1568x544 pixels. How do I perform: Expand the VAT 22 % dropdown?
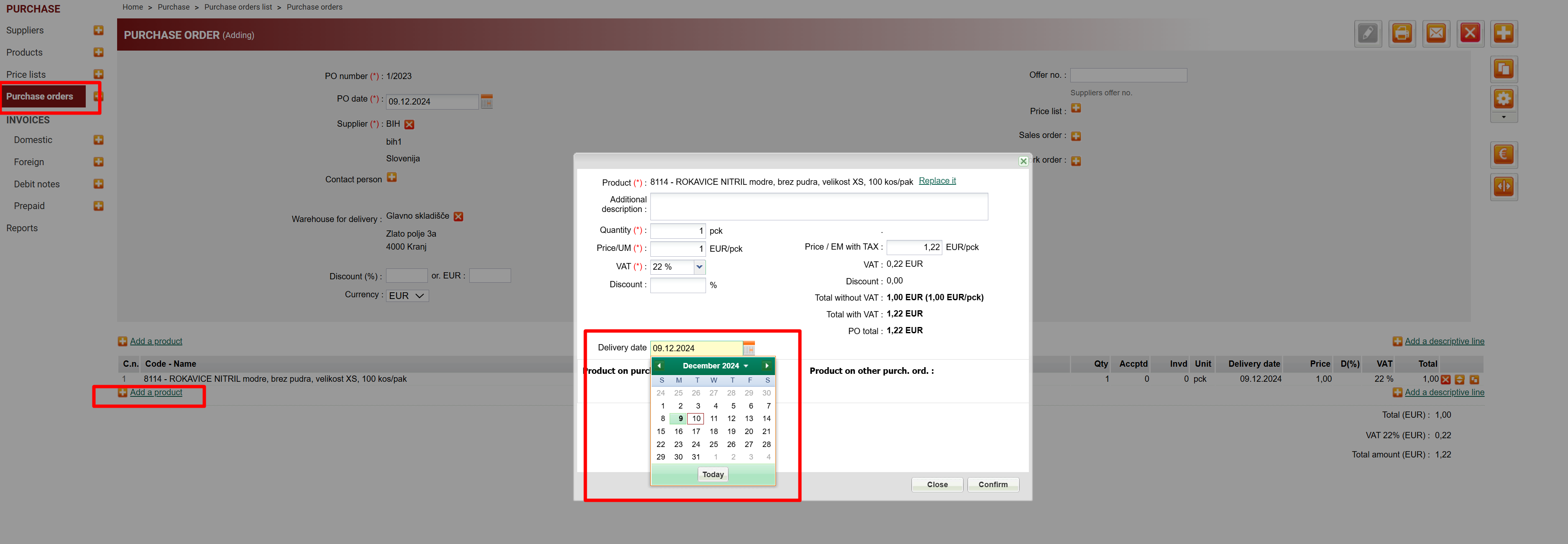point(699,266)
